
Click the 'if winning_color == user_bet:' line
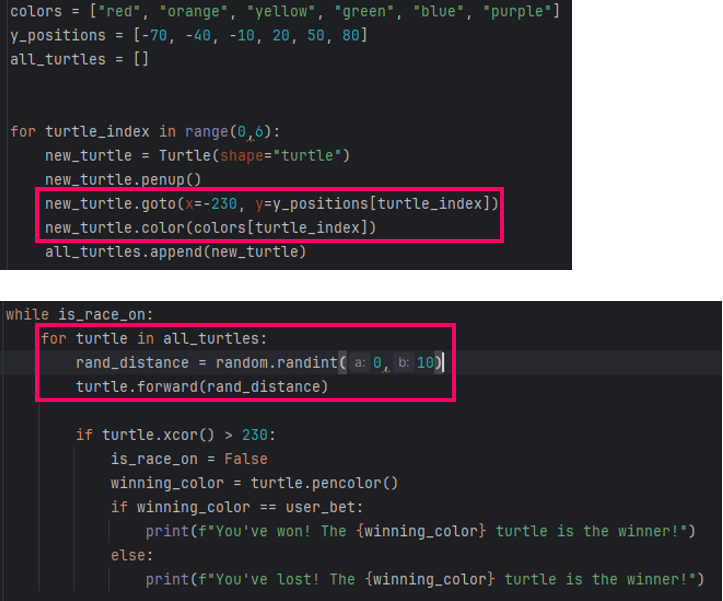coord(237,507)
